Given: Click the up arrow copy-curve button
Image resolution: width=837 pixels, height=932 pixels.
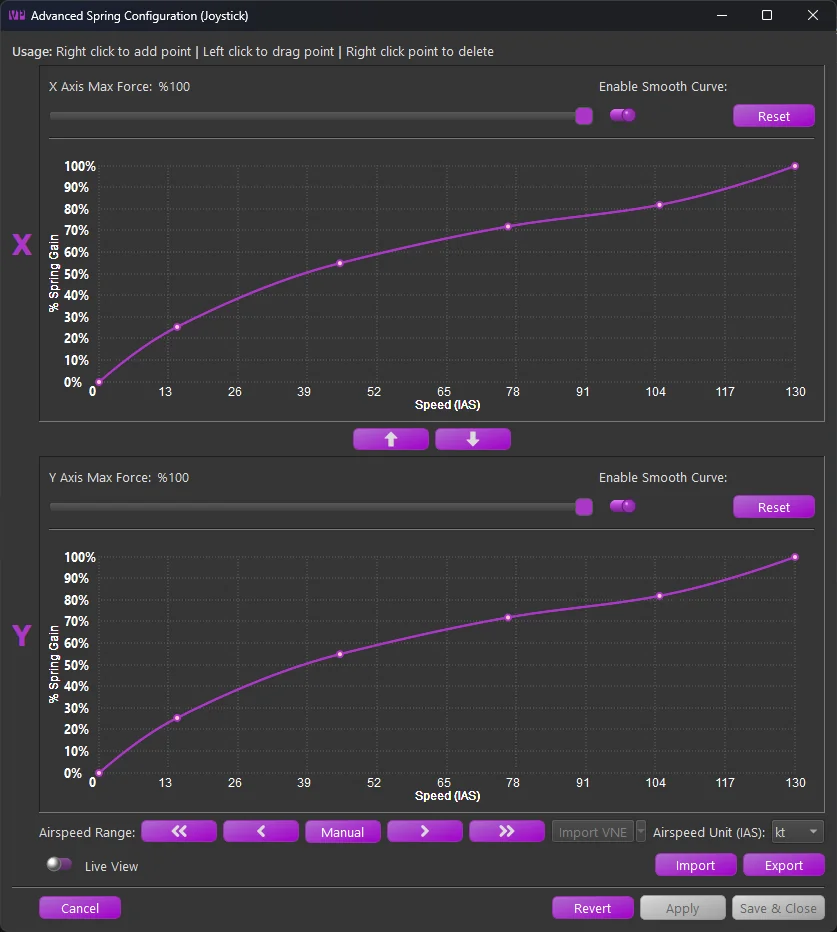Looking at the screenshot, I should [391, 439].
